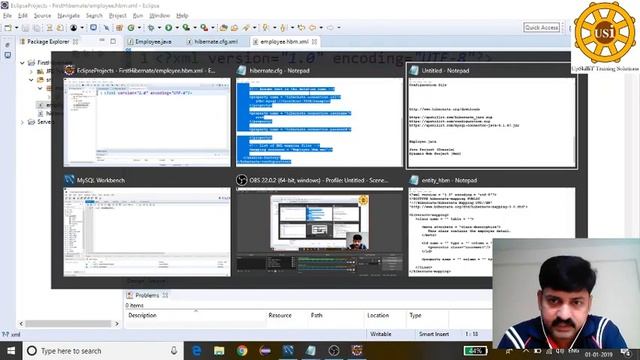The height and width of the screenshot is (360, 640).
Task: Click the Package Explorer scroll left arrow
Action: click(21, 324)
